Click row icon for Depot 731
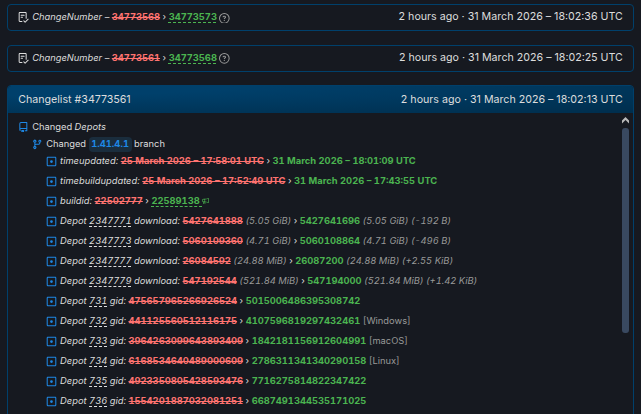 coord(51,302)
